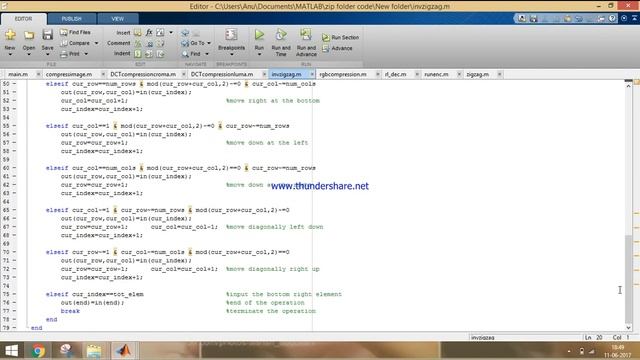The height and width of the screenshot is (360, 640).
Task: Open the compressimage.m file tab
Action: click(x=69, y=74)
